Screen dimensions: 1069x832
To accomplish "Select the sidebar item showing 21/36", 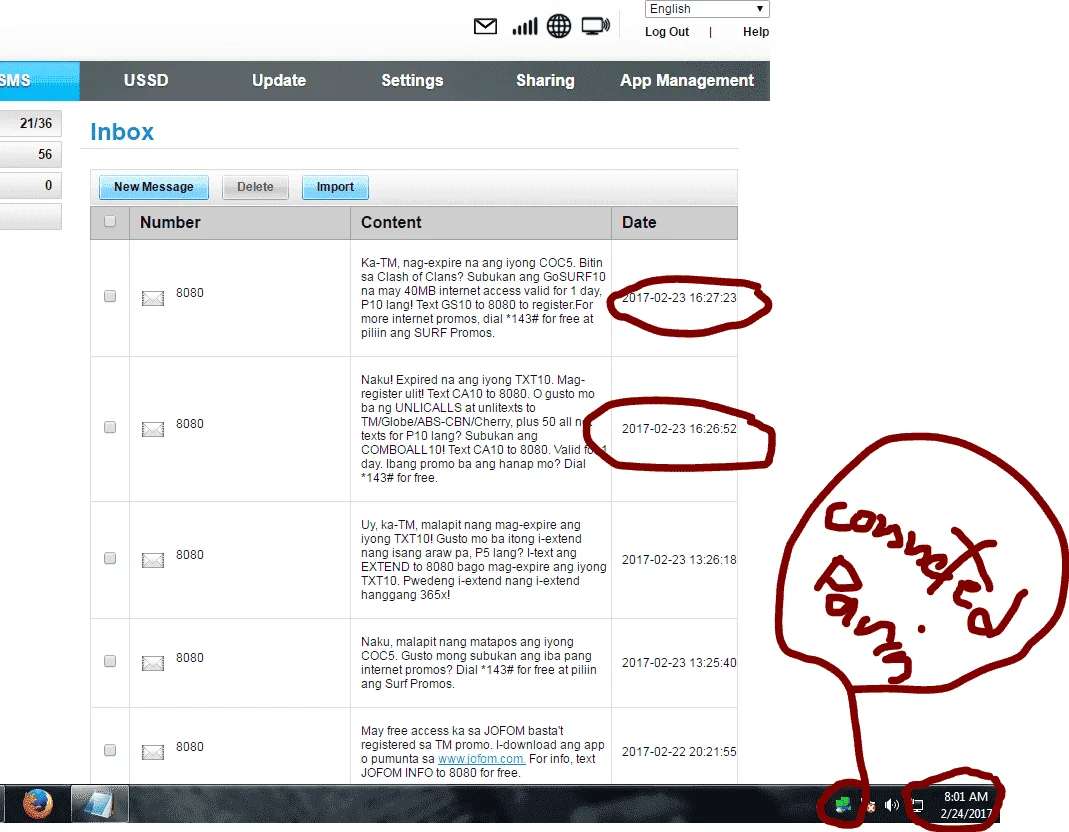I will pos(31,123).
